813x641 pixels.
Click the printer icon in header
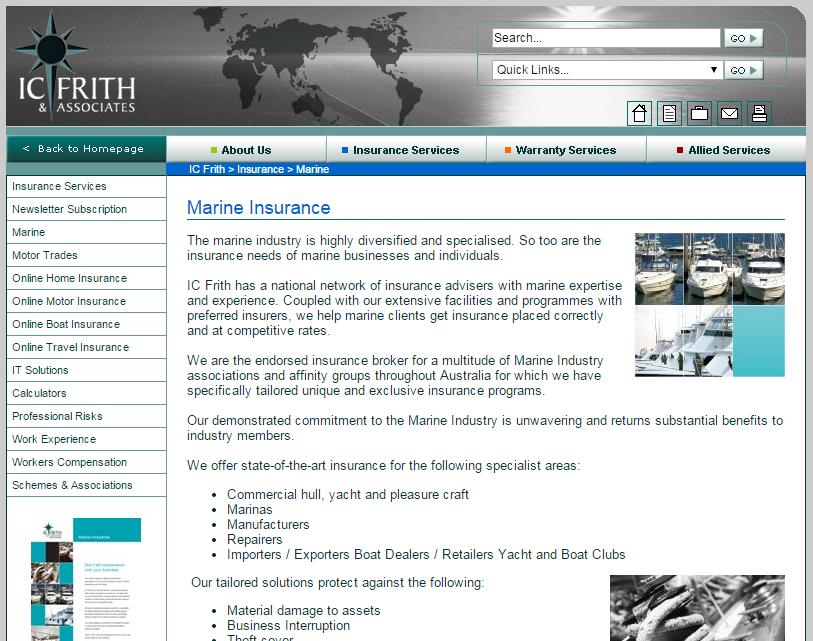760,113
